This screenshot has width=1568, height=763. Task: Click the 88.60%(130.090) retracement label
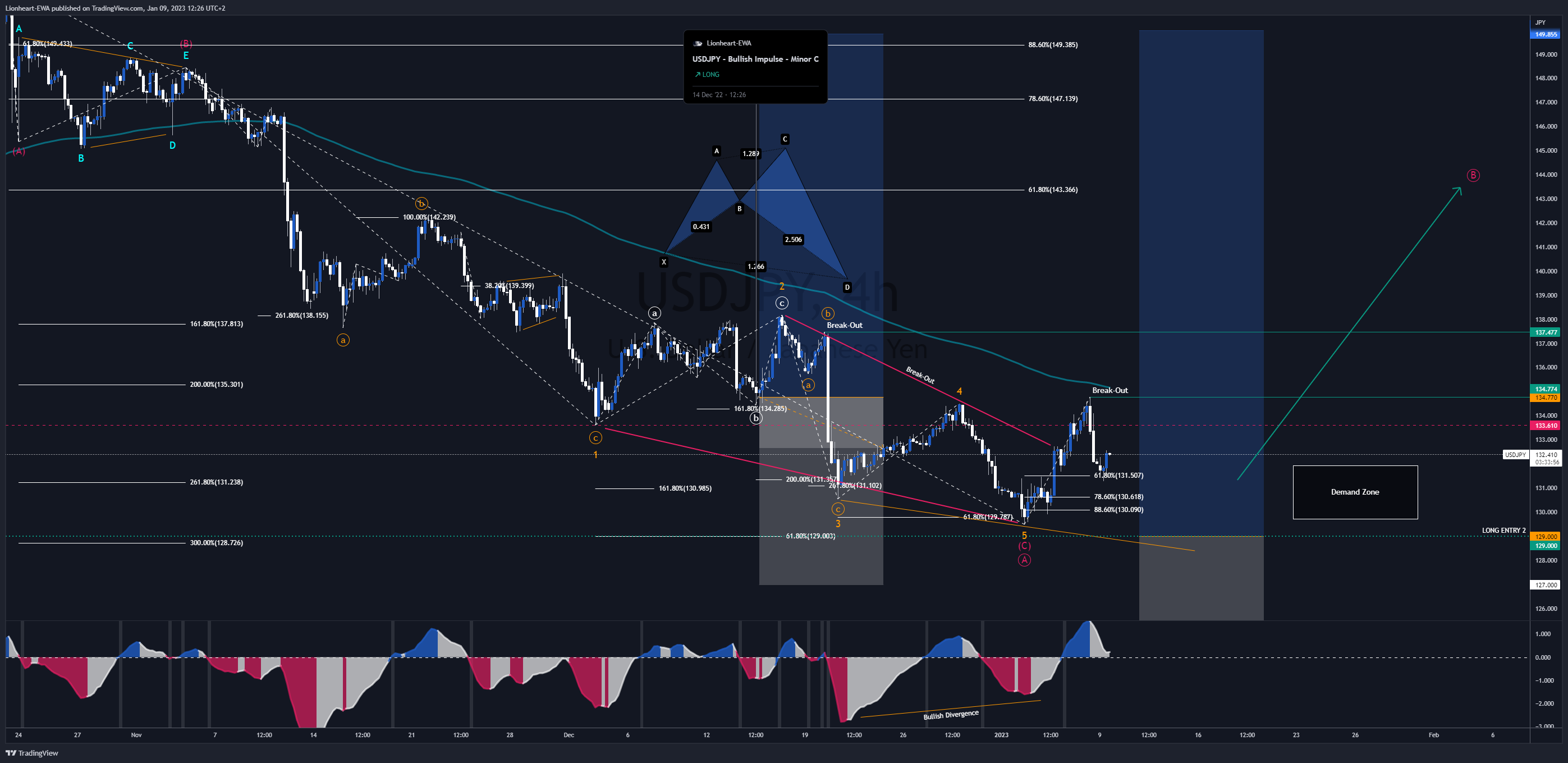coord(1118,510)
